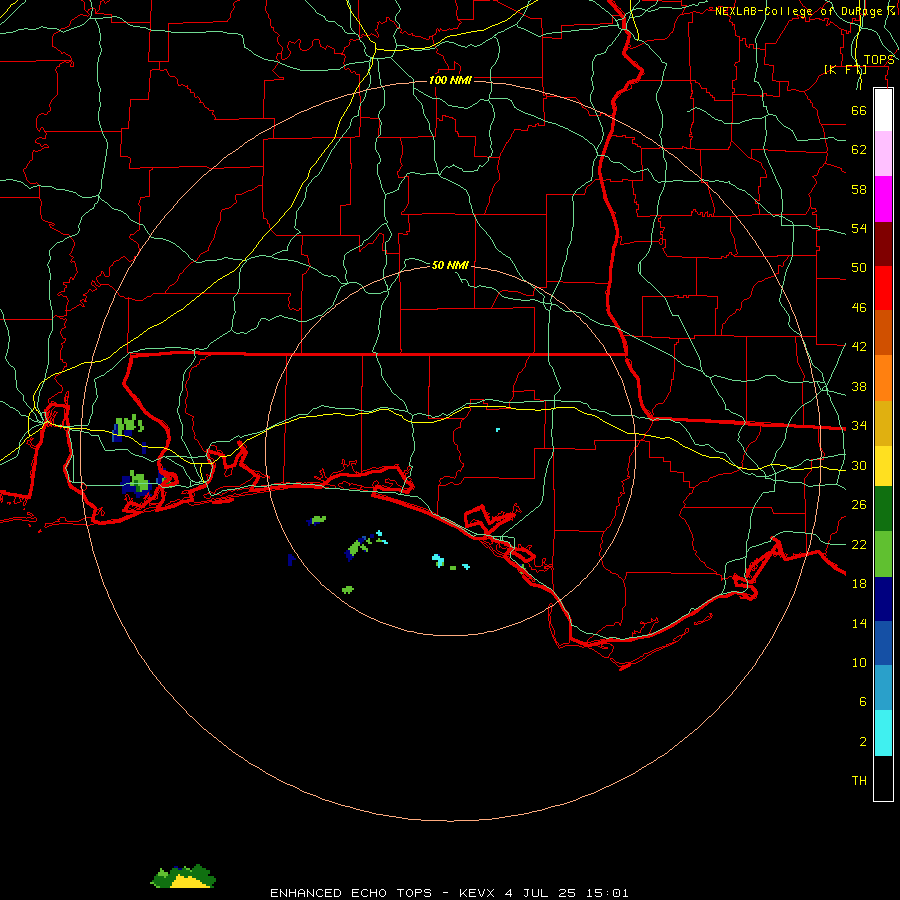Select the navy blue legend swatch

[x=883, y=599]
